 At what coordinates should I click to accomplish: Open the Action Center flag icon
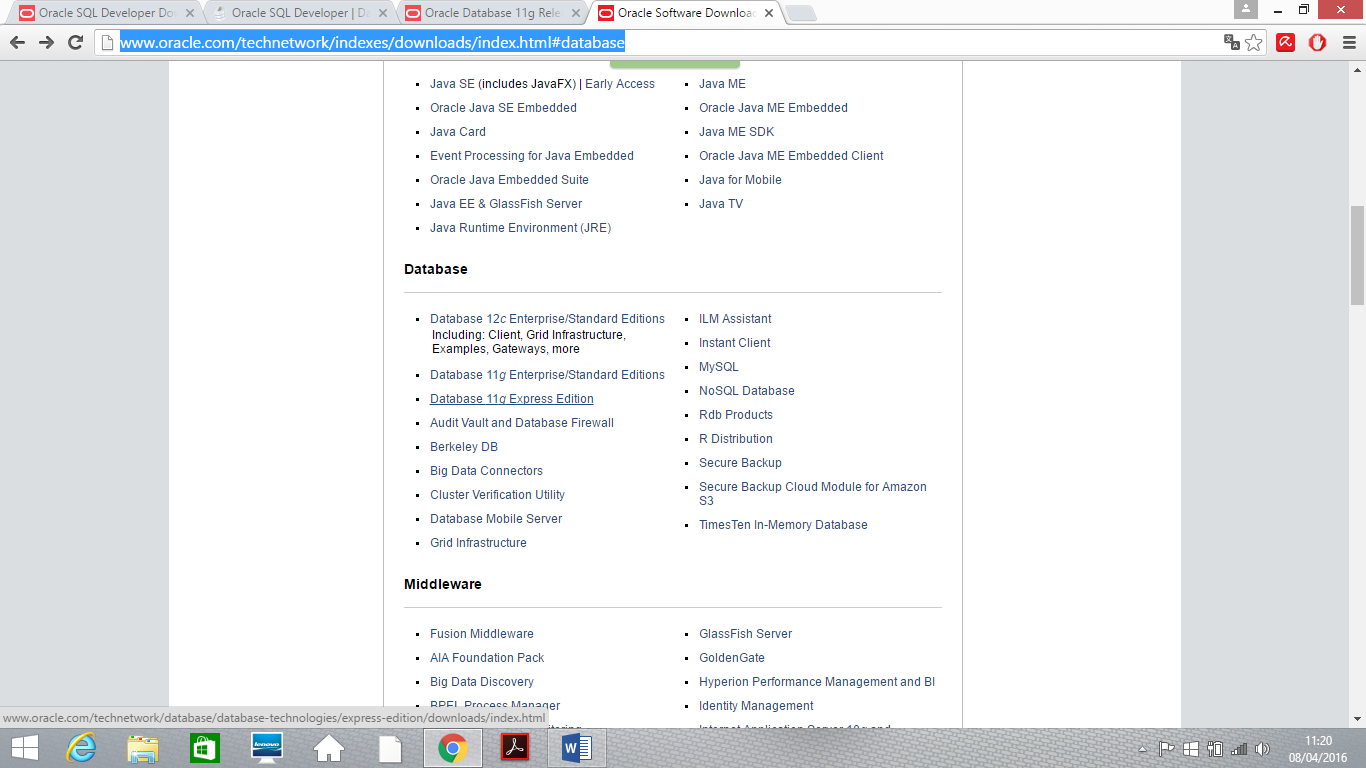coord(1166,748)
